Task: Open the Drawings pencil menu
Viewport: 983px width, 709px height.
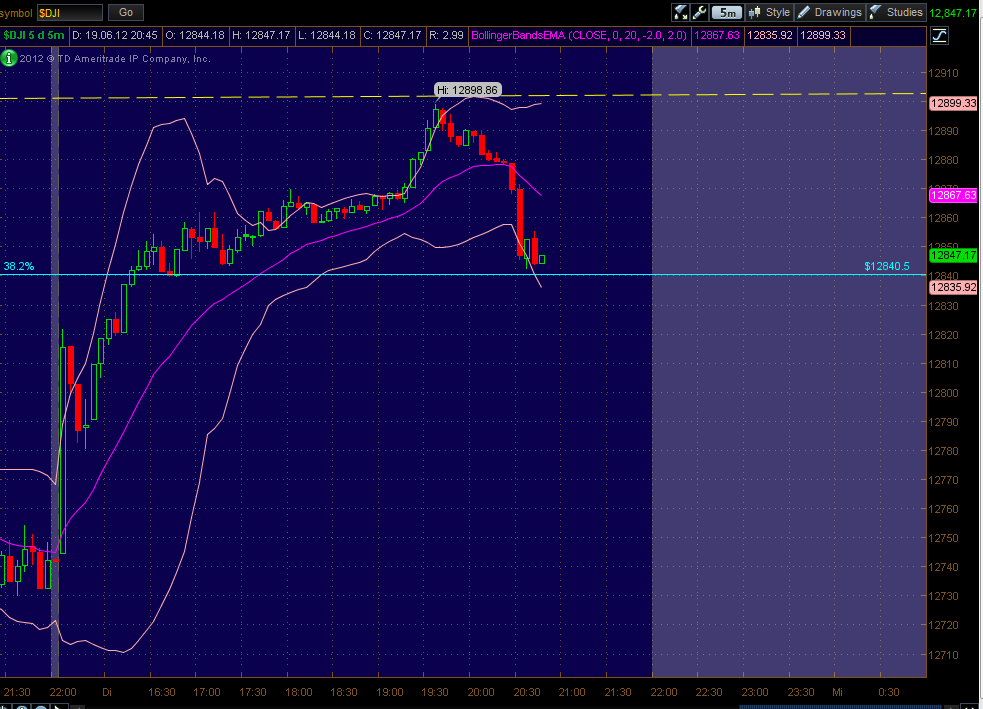Action: pos(830,12)
